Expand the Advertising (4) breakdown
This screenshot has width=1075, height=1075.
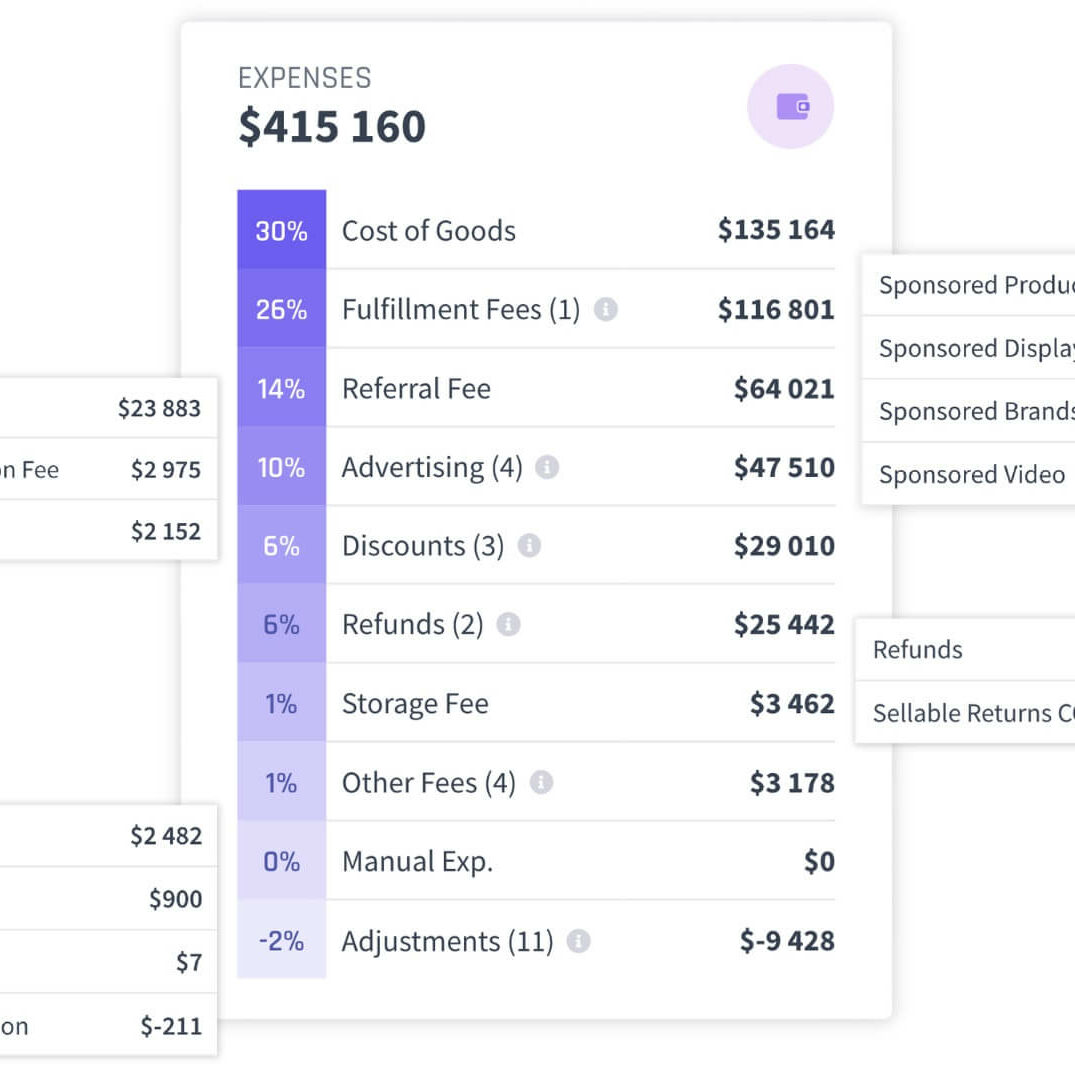pyautogui.click(x=431, y=467)
